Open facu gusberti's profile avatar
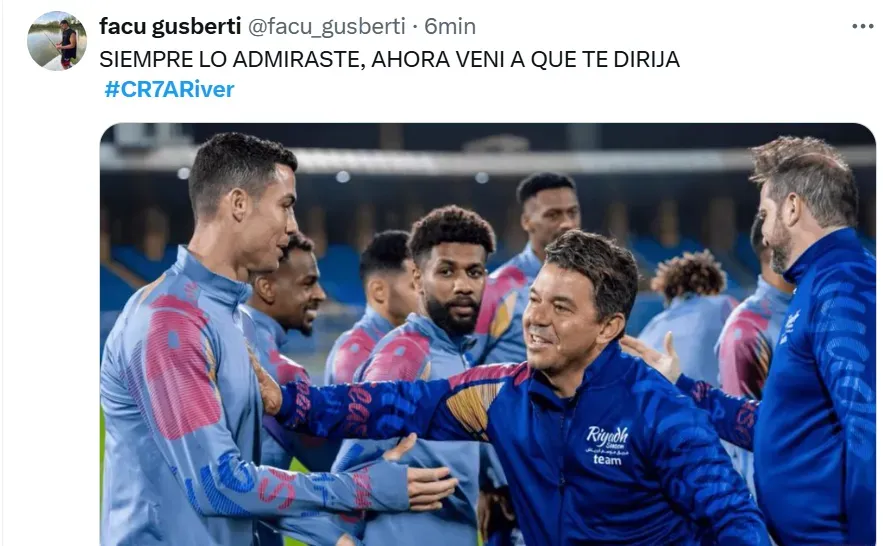The height and width of the screenshot is (546, 883). [57, 41]
